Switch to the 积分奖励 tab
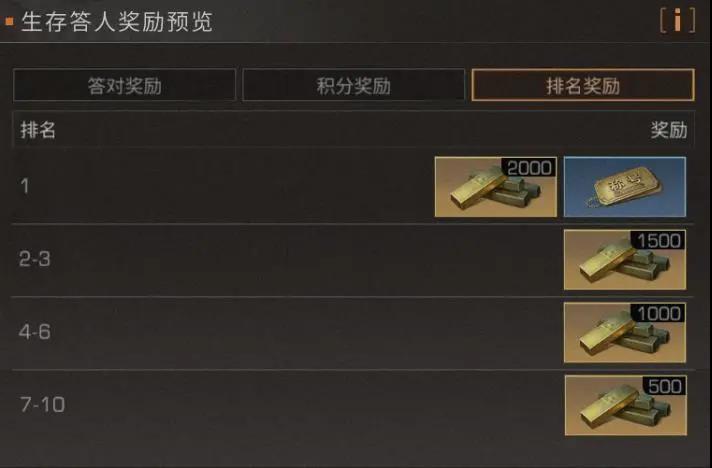Viewport: 712px width, 468px height. 354,85
